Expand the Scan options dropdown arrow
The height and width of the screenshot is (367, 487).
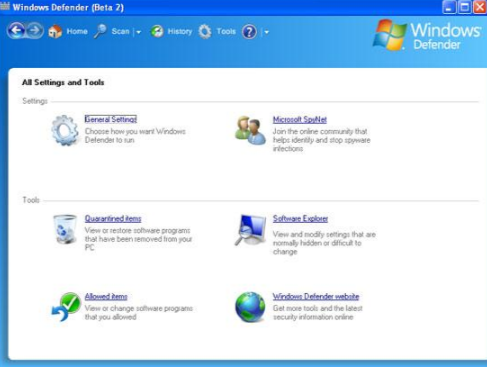(x=138, y=32)
